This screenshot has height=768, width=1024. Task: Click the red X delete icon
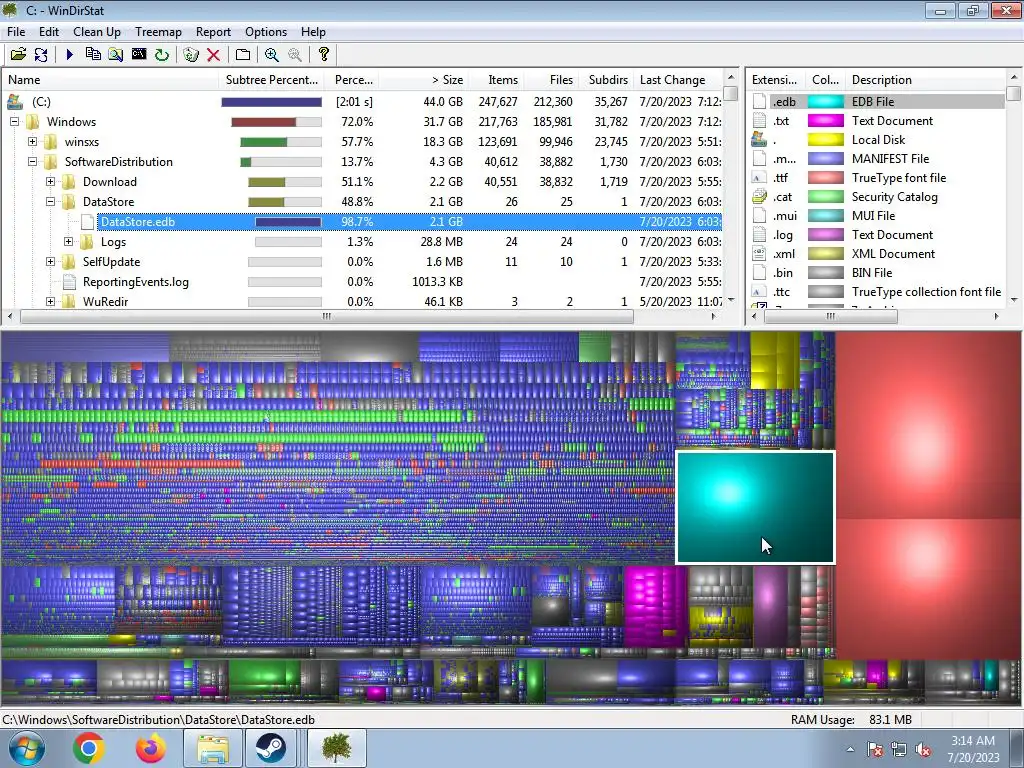(x=214, y=55)
